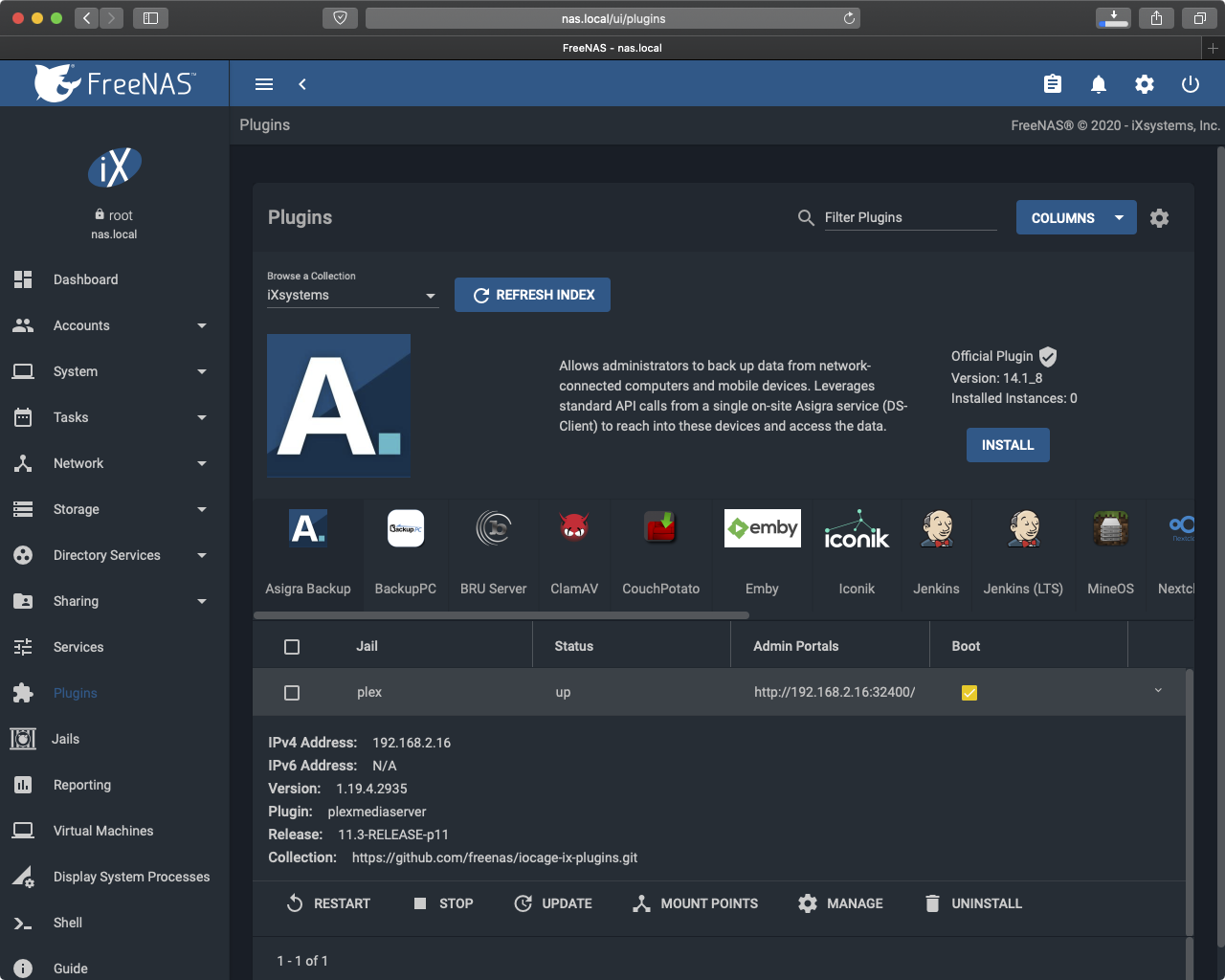Open Virtual Machines page
Viewport: 1225px width, 980px height.
[x=115, y=831]
